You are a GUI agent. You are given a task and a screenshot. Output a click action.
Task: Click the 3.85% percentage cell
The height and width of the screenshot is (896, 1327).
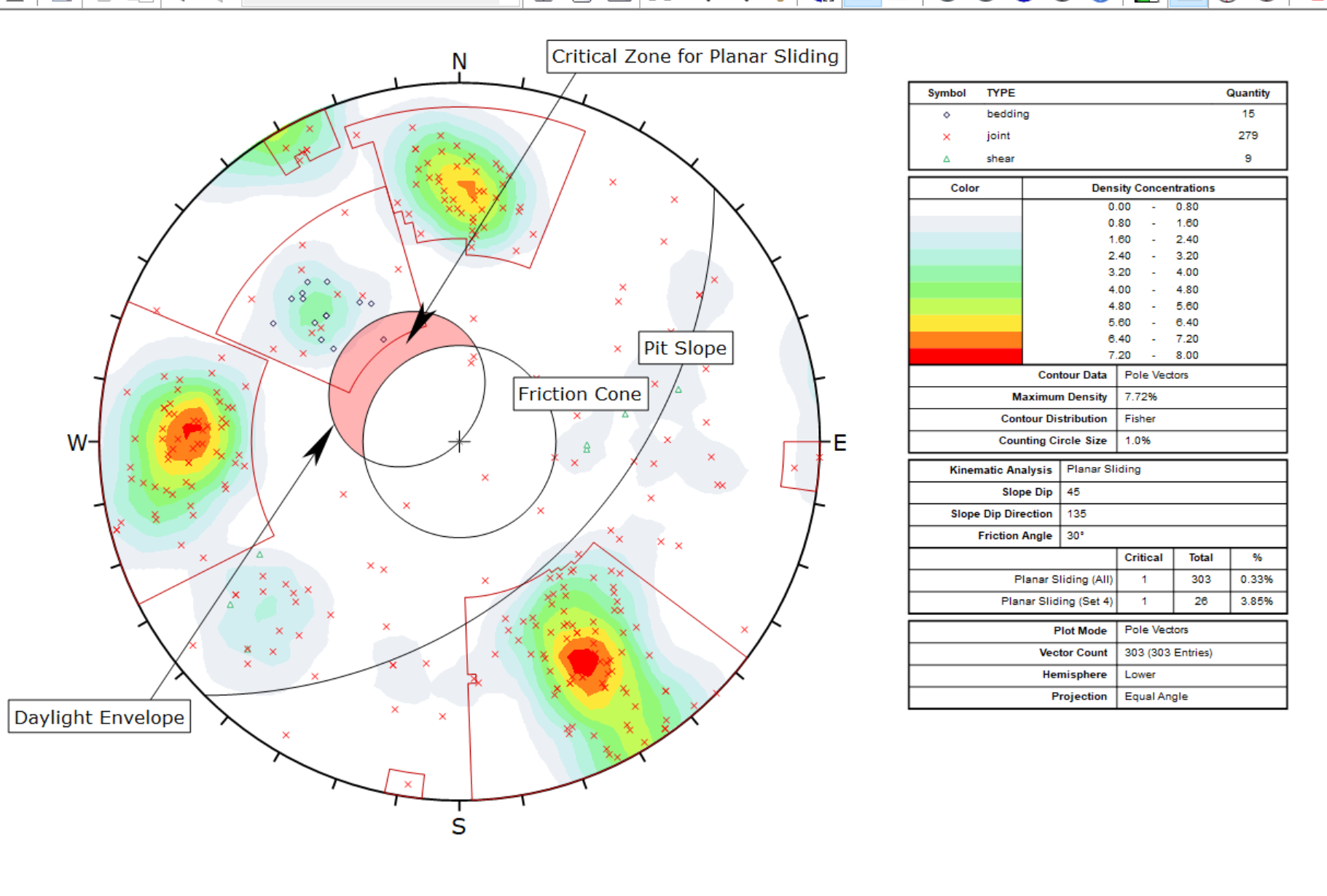(x=1256, y=601)
